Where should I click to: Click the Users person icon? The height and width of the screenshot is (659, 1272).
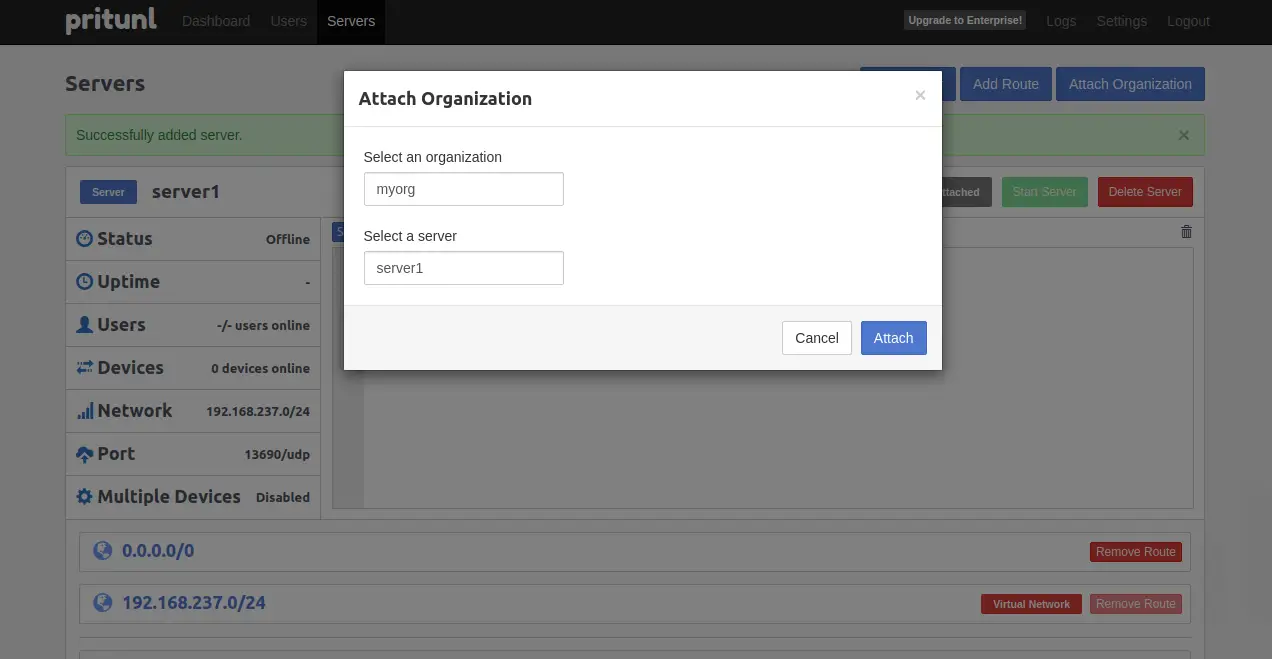(x=85, y=325)
